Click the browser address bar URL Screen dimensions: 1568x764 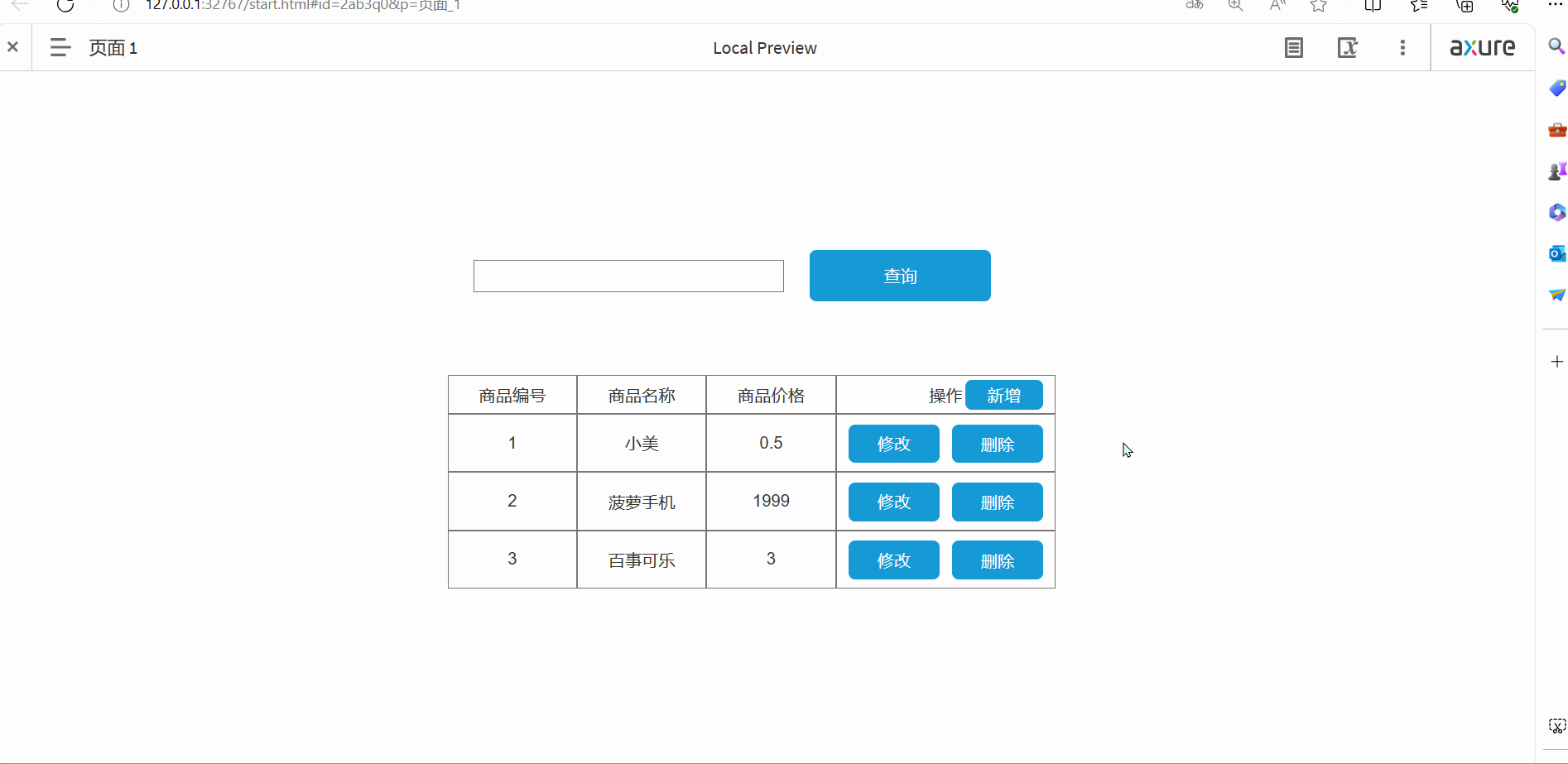(x=303, y=5)
